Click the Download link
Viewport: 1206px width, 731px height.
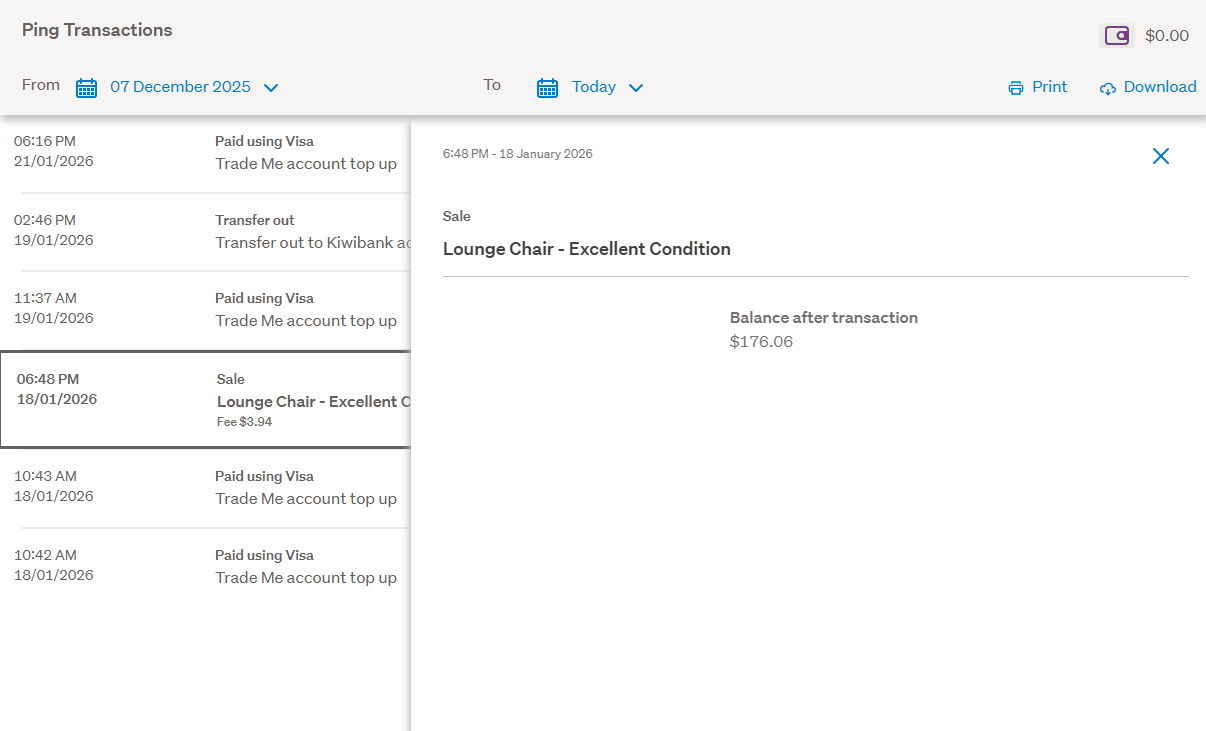point(1159,87)
